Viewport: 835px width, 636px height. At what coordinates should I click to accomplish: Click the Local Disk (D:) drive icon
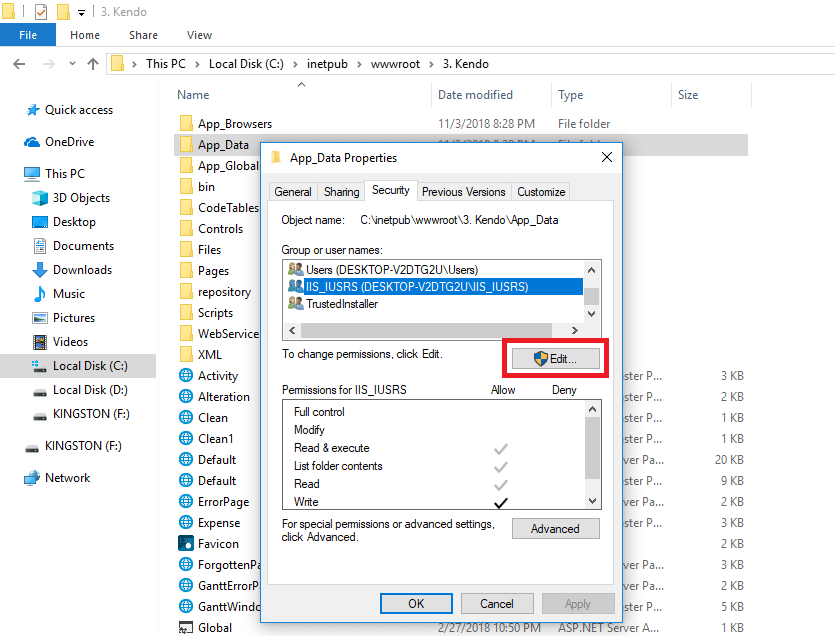40,393
